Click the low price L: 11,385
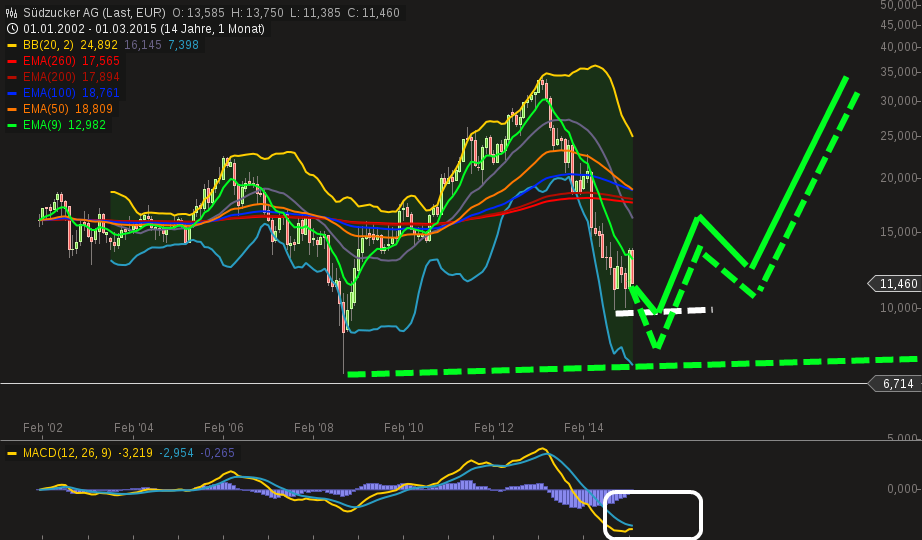922x540 pixels. pyautogui.click(x=315, y=12)
